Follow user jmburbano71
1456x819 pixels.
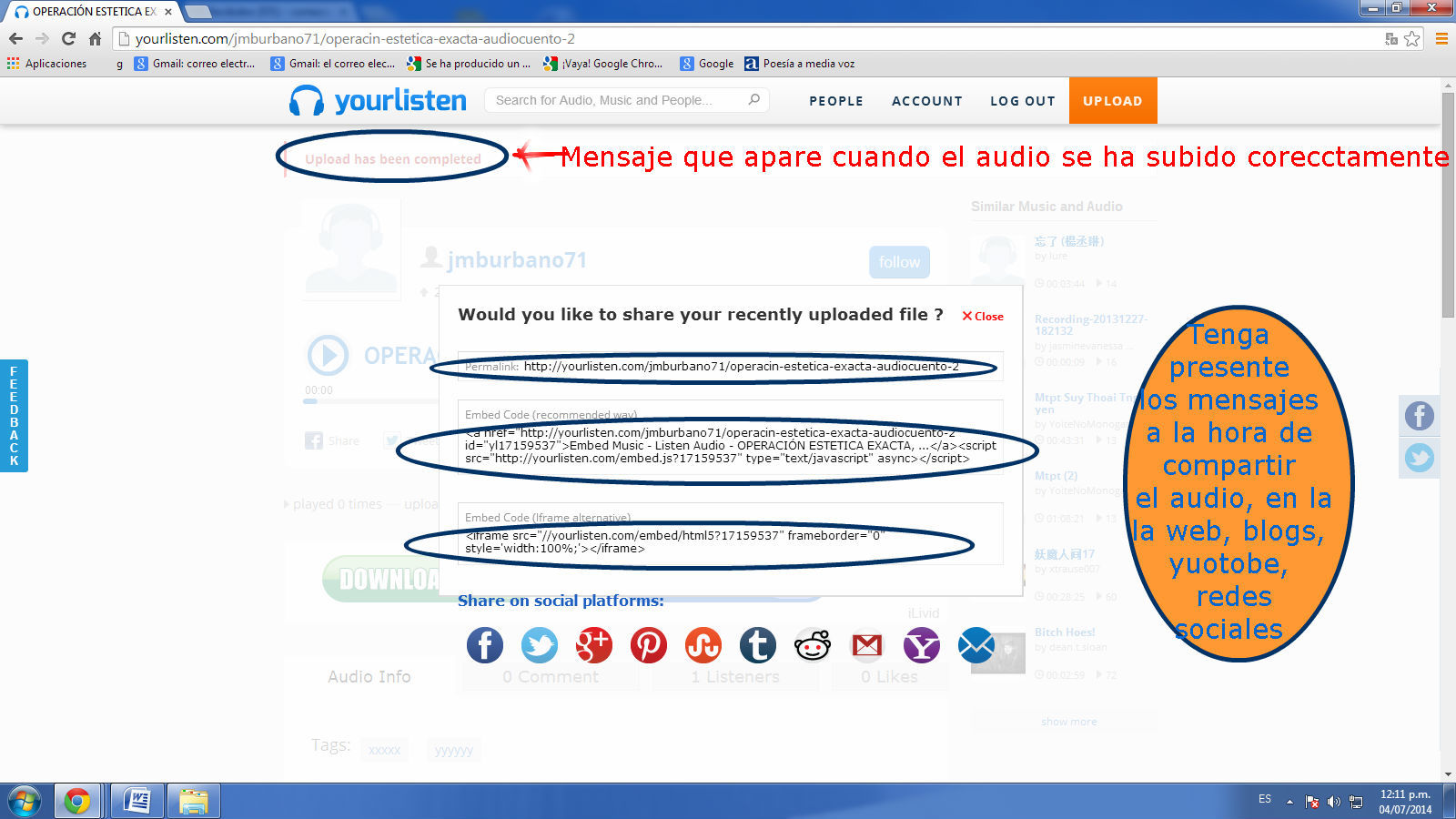pos(899,262)
